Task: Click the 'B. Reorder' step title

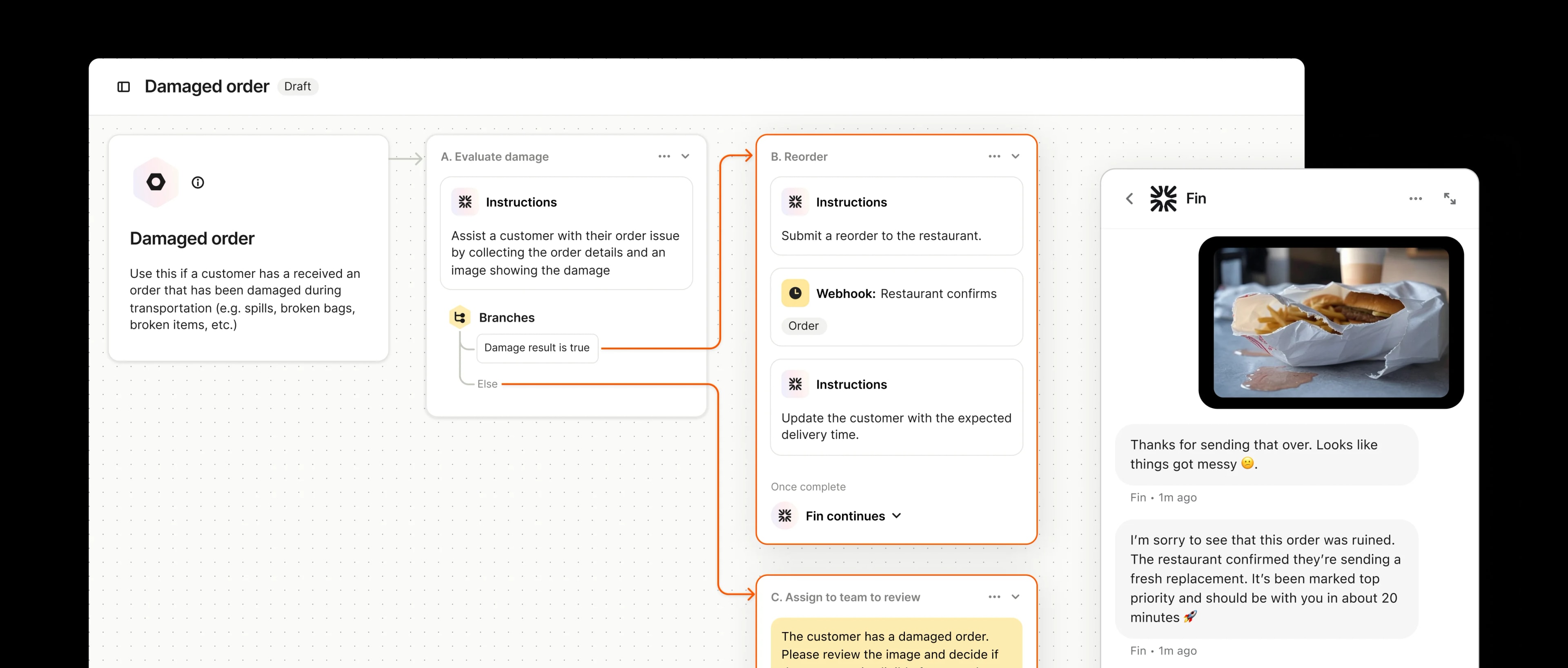Action: point(799,156)
